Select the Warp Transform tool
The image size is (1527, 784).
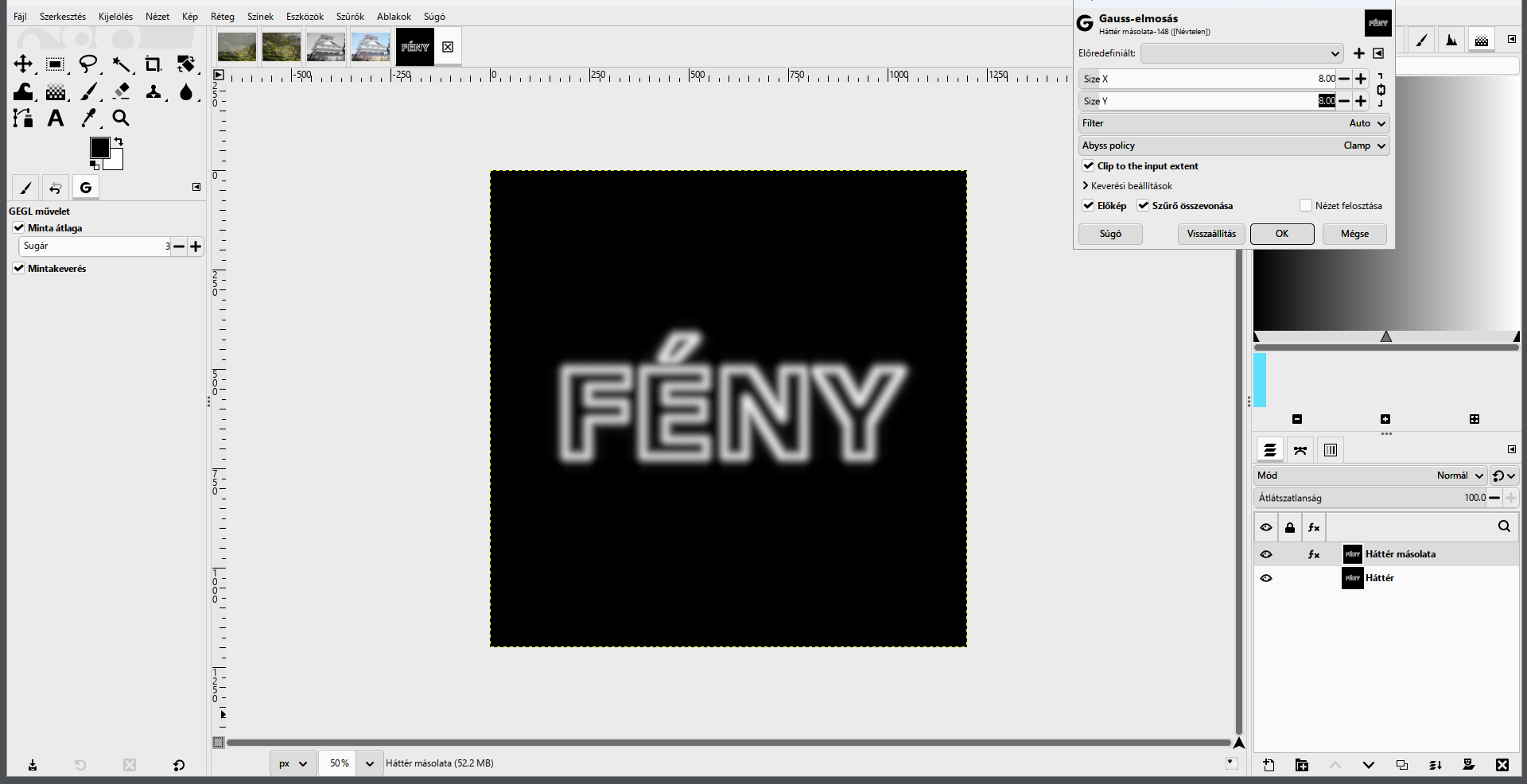[23, 91]
